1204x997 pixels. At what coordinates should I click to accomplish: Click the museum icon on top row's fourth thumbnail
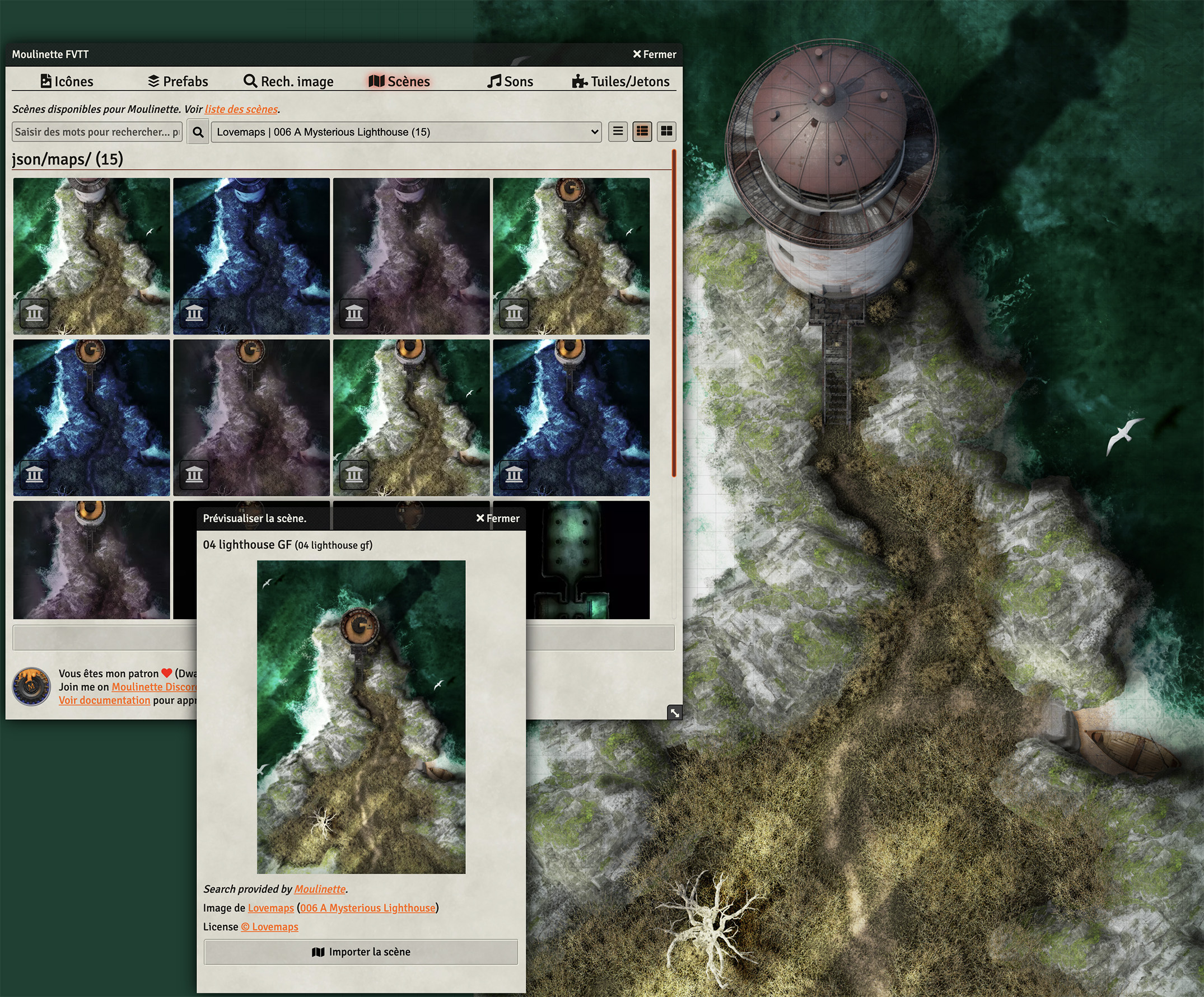point(514,313)
